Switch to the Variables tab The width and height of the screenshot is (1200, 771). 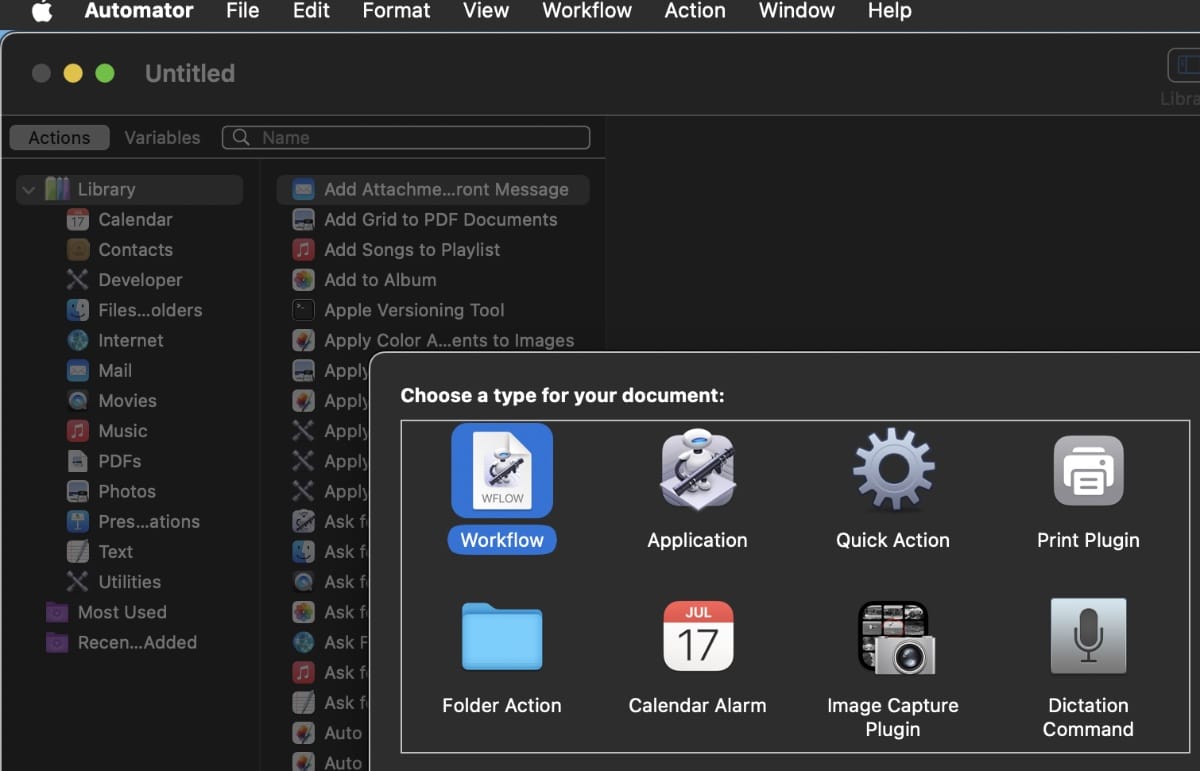coord(162,138)
